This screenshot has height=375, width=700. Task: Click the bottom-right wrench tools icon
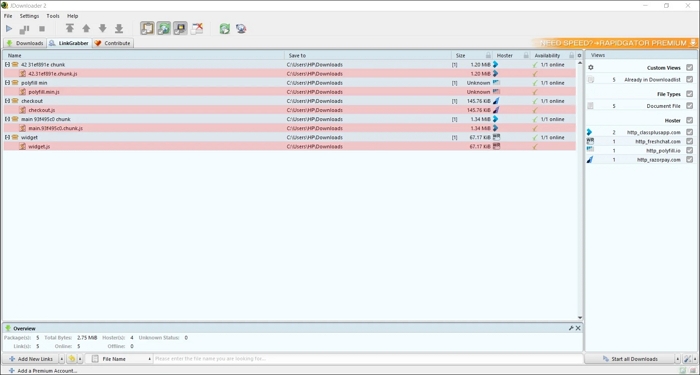[688, 359]
